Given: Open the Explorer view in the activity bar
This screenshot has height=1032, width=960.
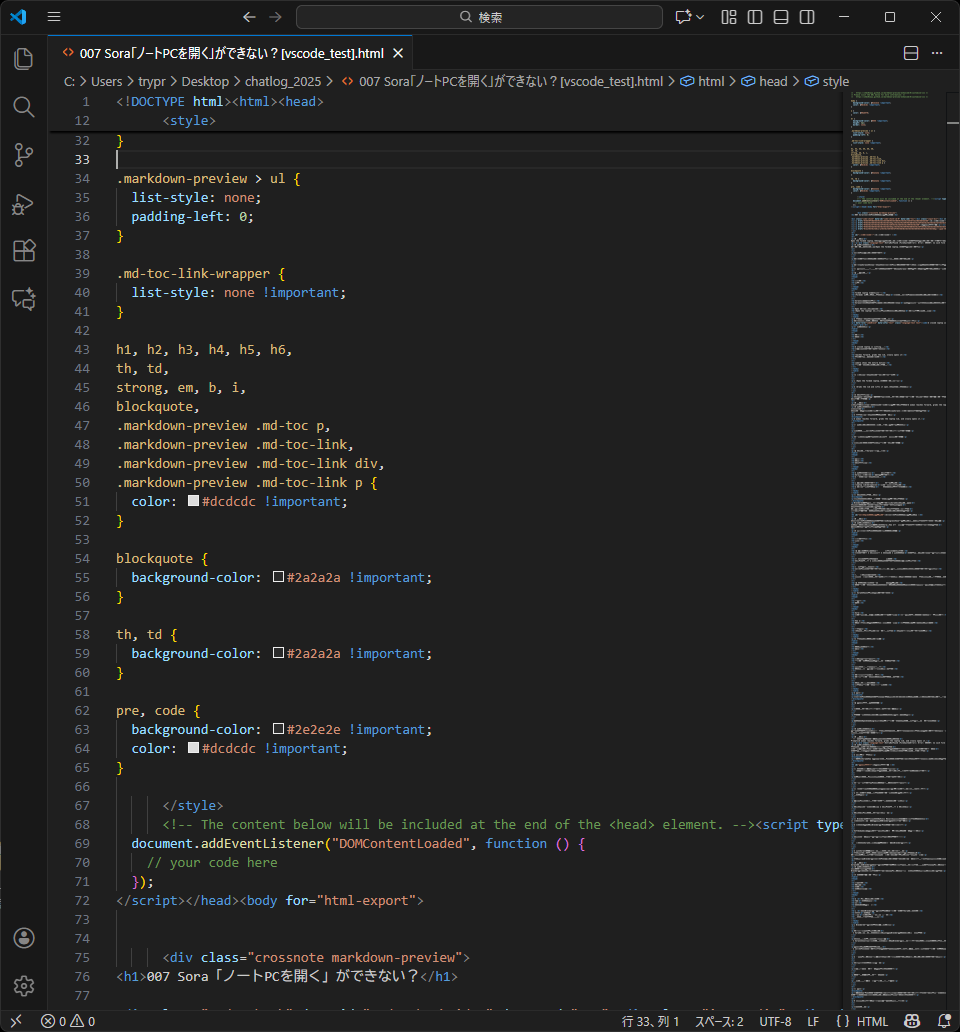Looking at the screenshot, I should [x=24, y=59].
